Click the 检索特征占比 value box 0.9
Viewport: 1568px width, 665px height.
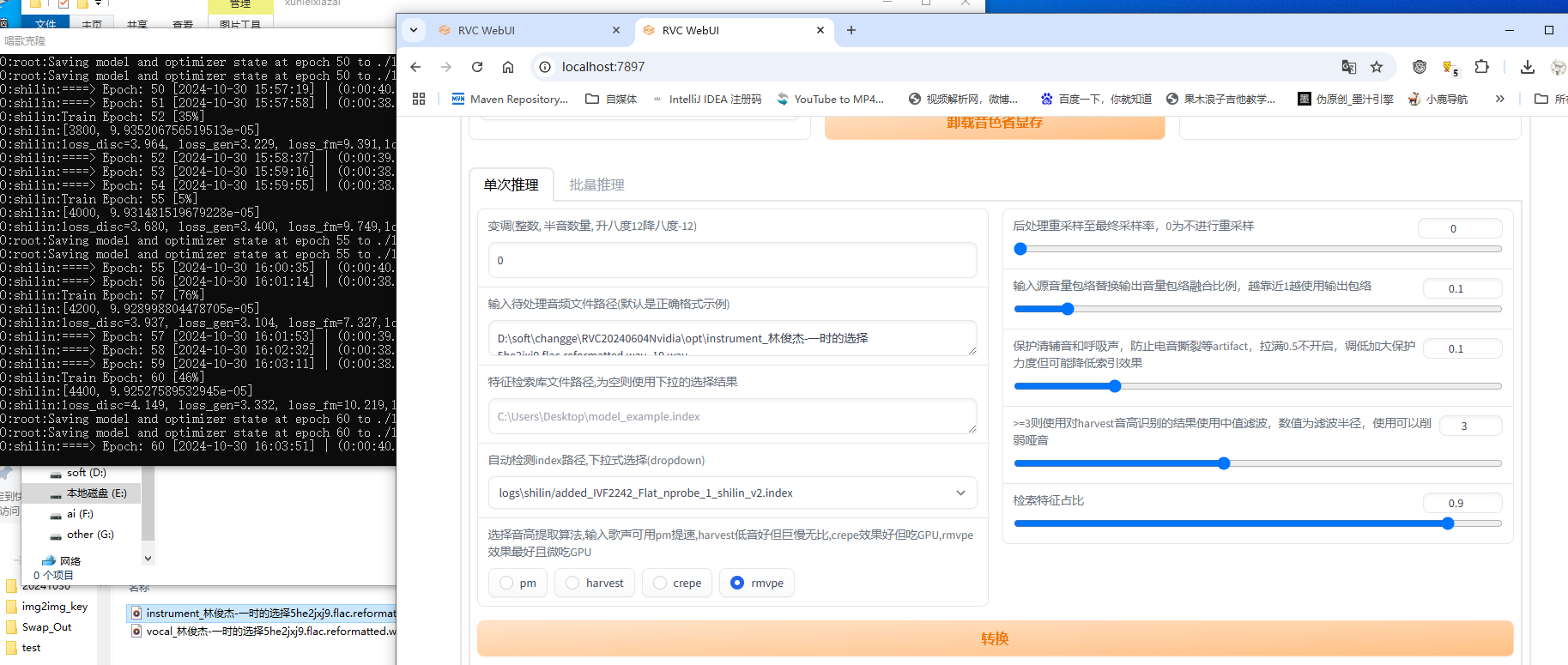1462,503
